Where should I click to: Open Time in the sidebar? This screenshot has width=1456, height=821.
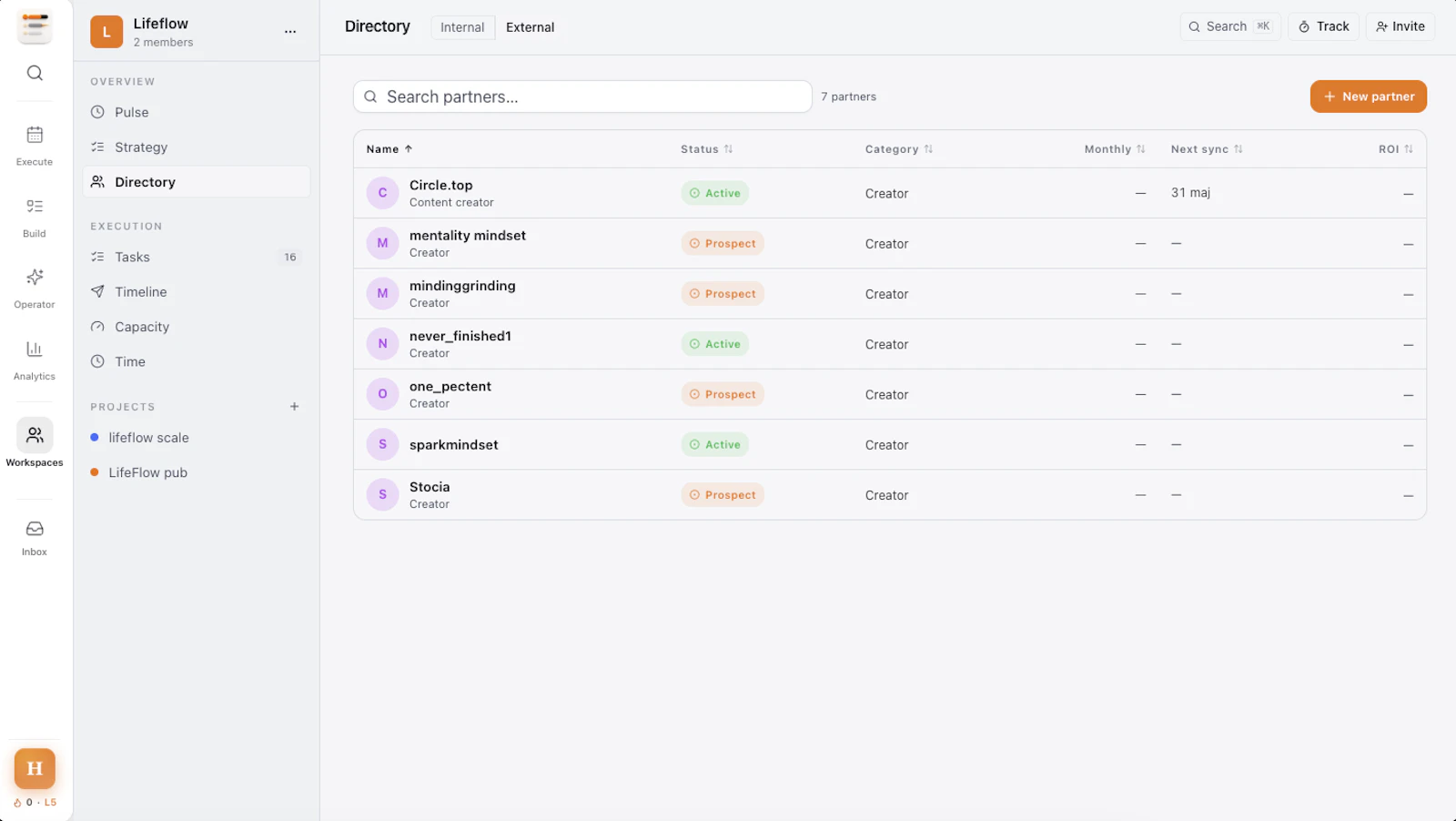tap(197, 361)
